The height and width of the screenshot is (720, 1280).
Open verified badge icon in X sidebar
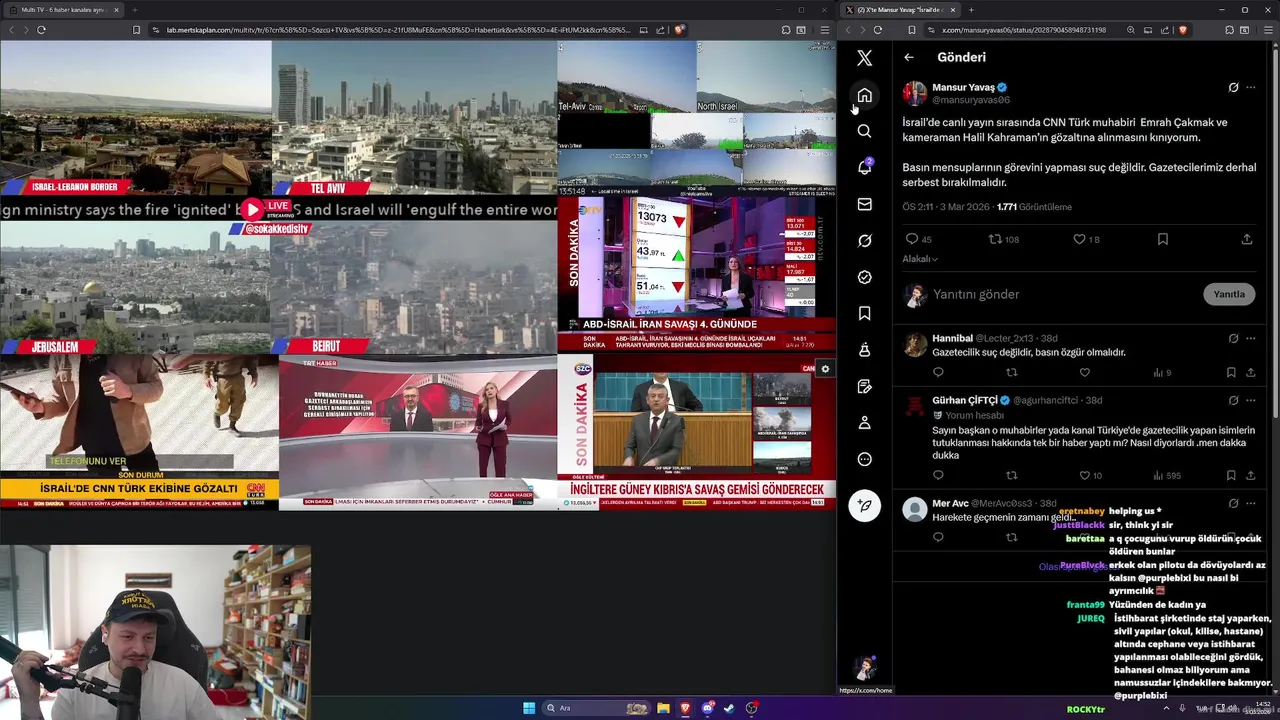pyautogui.click(x=864, y=277)
